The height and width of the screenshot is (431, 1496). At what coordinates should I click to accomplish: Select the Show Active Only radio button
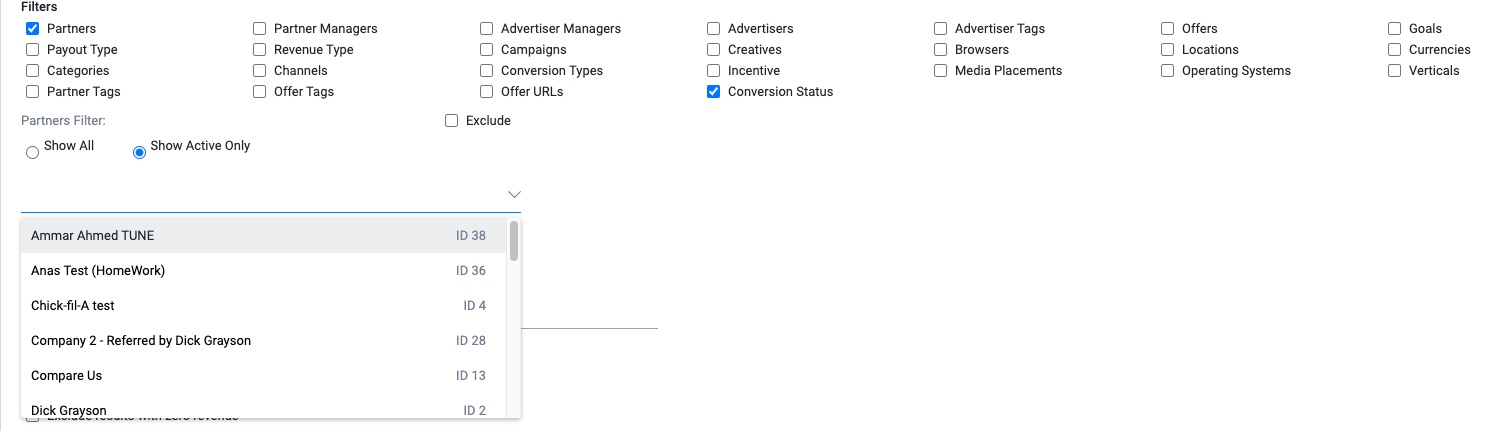pyautogui.click(x=140, y=152)
